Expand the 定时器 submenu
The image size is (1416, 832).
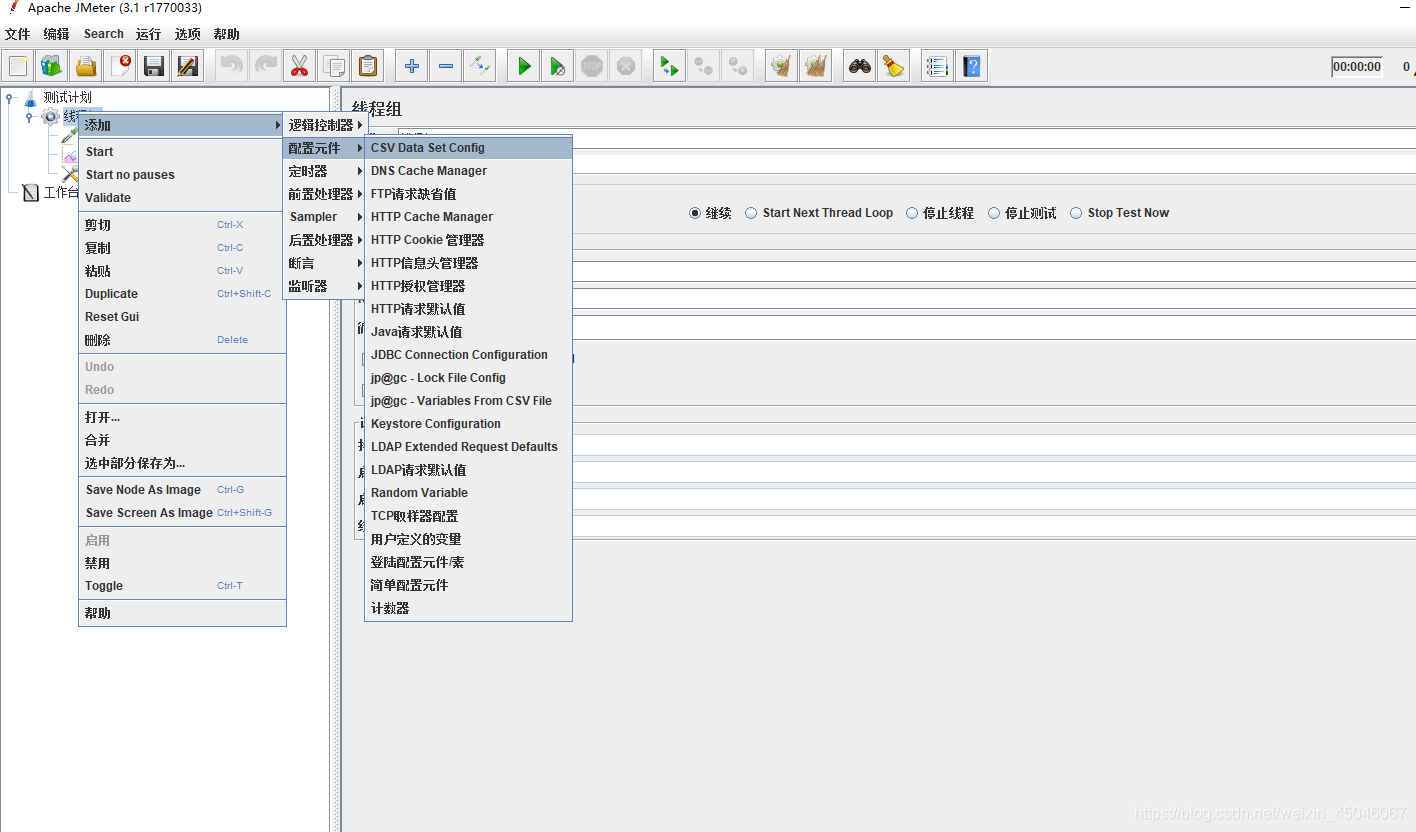coord(325,171)
